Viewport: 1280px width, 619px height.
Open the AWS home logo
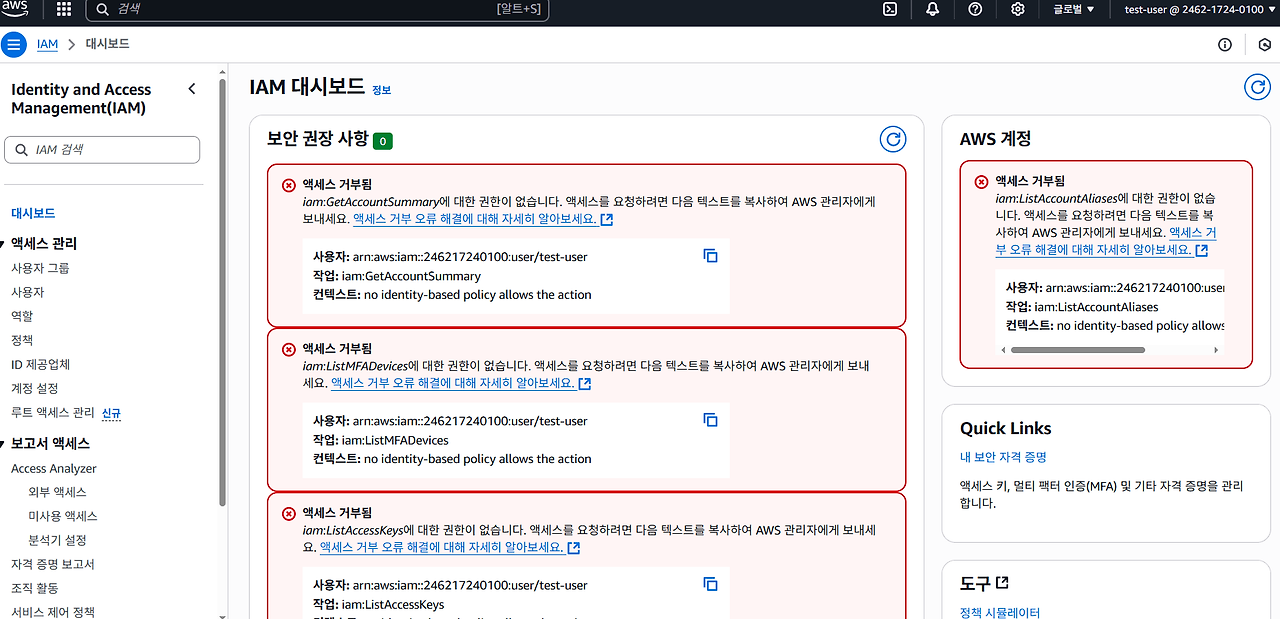17,9
